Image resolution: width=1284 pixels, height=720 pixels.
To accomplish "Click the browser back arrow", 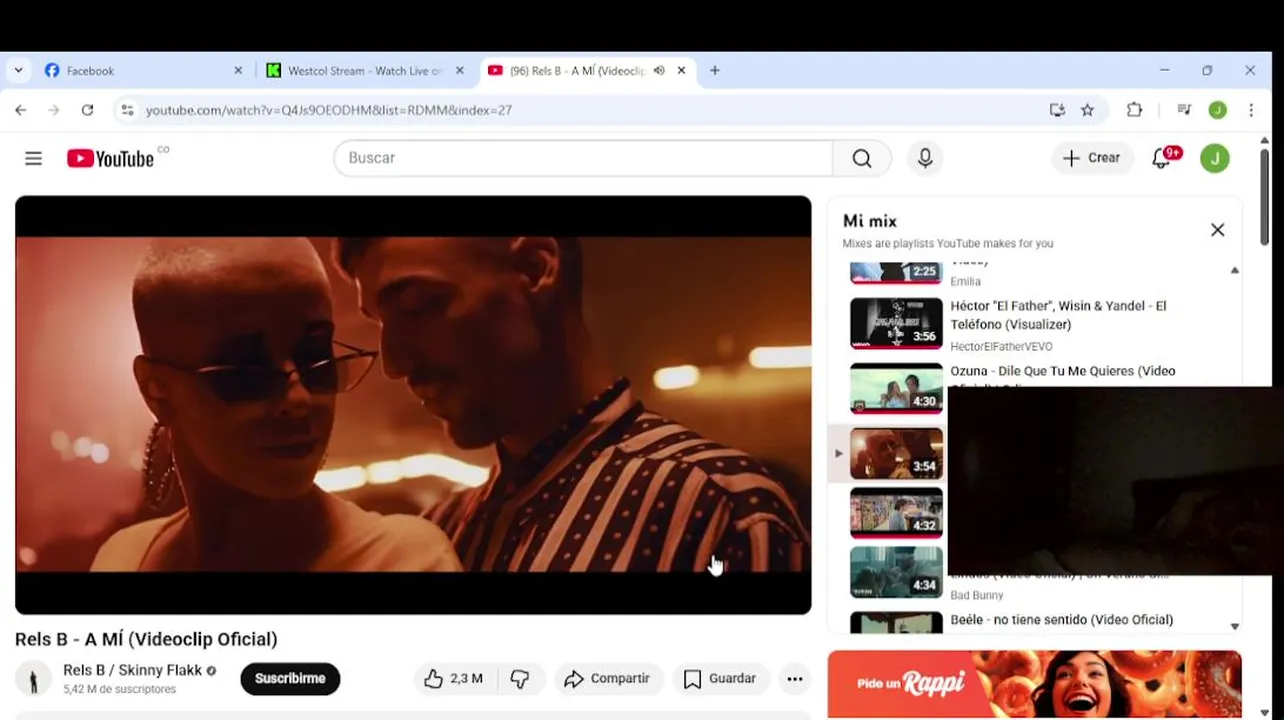I will [x=21, y=110].
